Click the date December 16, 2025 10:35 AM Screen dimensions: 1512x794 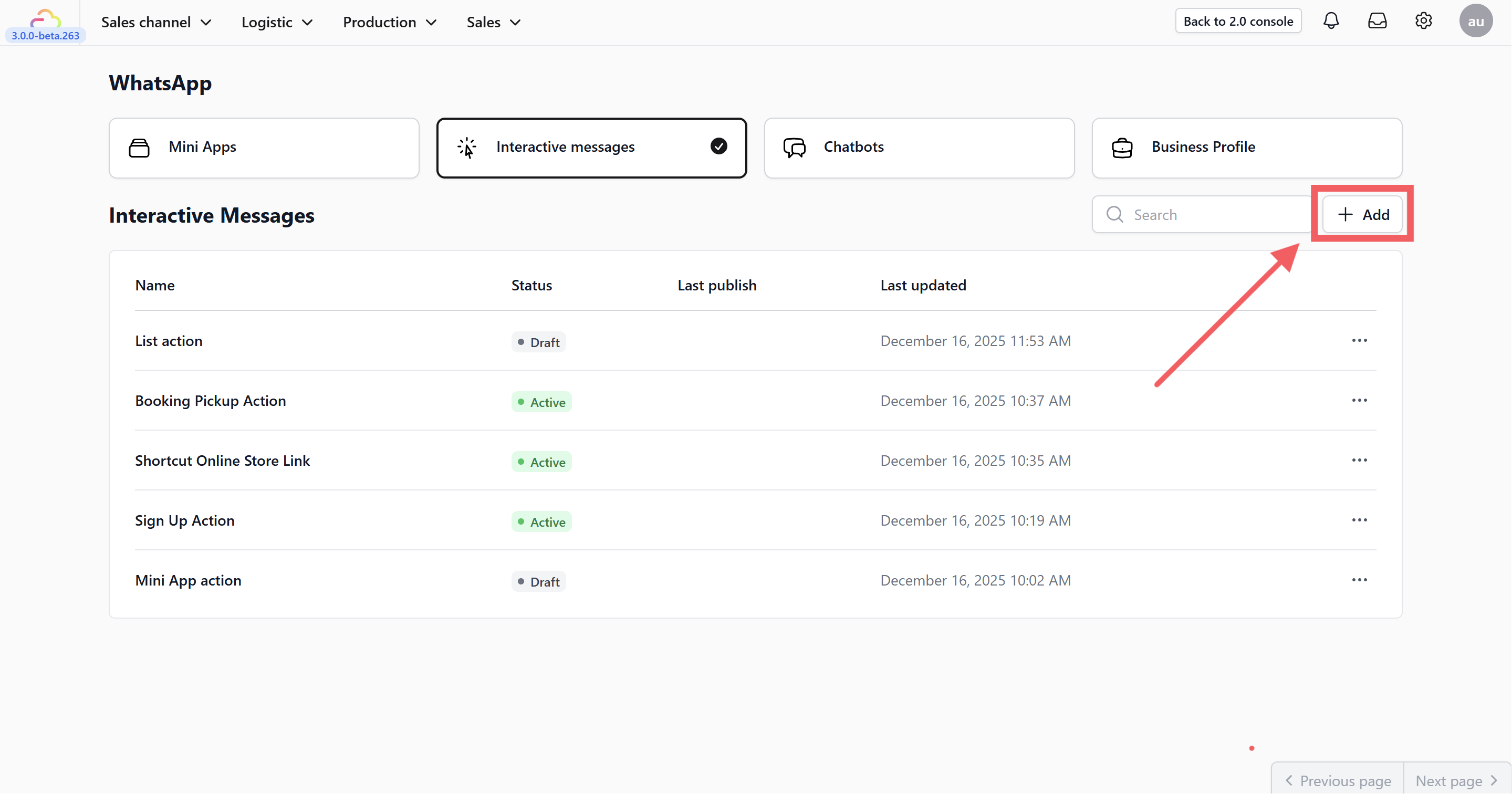click(x=975, y=461)
